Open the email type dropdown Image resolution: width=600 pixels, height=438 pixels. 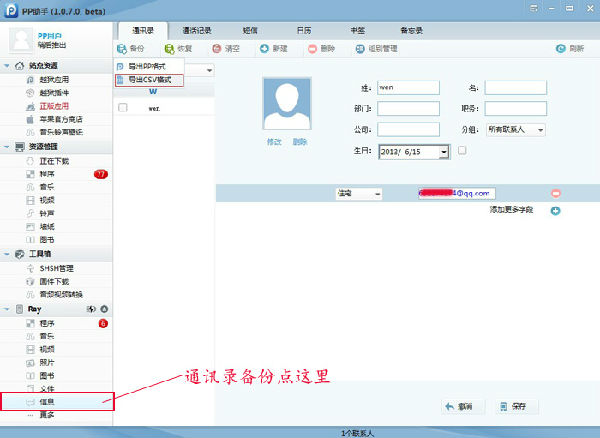point(359,194)
